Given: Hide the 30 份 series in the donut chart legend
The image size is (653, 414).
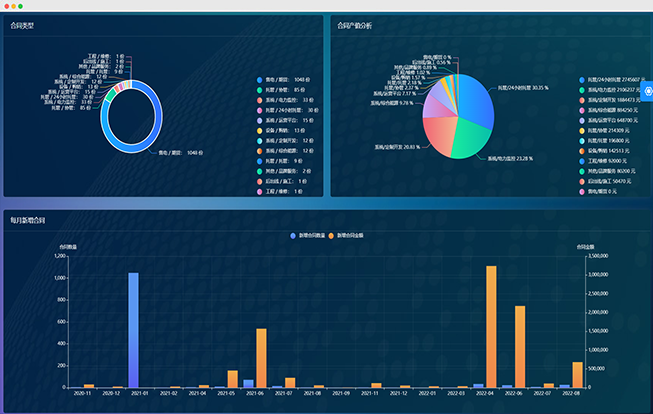Looking at the screenshot, I should tap(261, 109).
